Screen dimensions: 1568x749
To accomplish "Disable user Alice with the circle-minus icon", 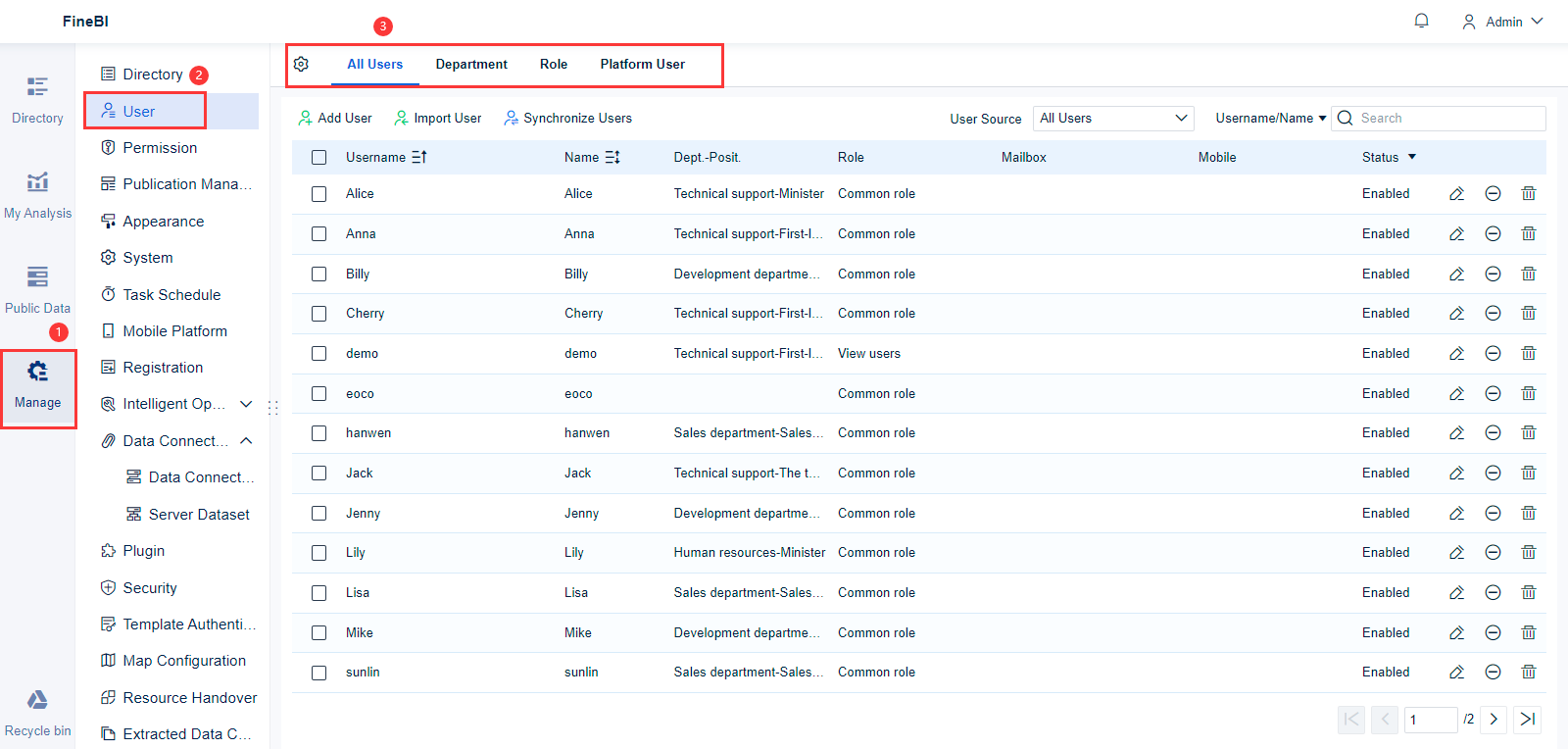I will tap(1493, 194).
